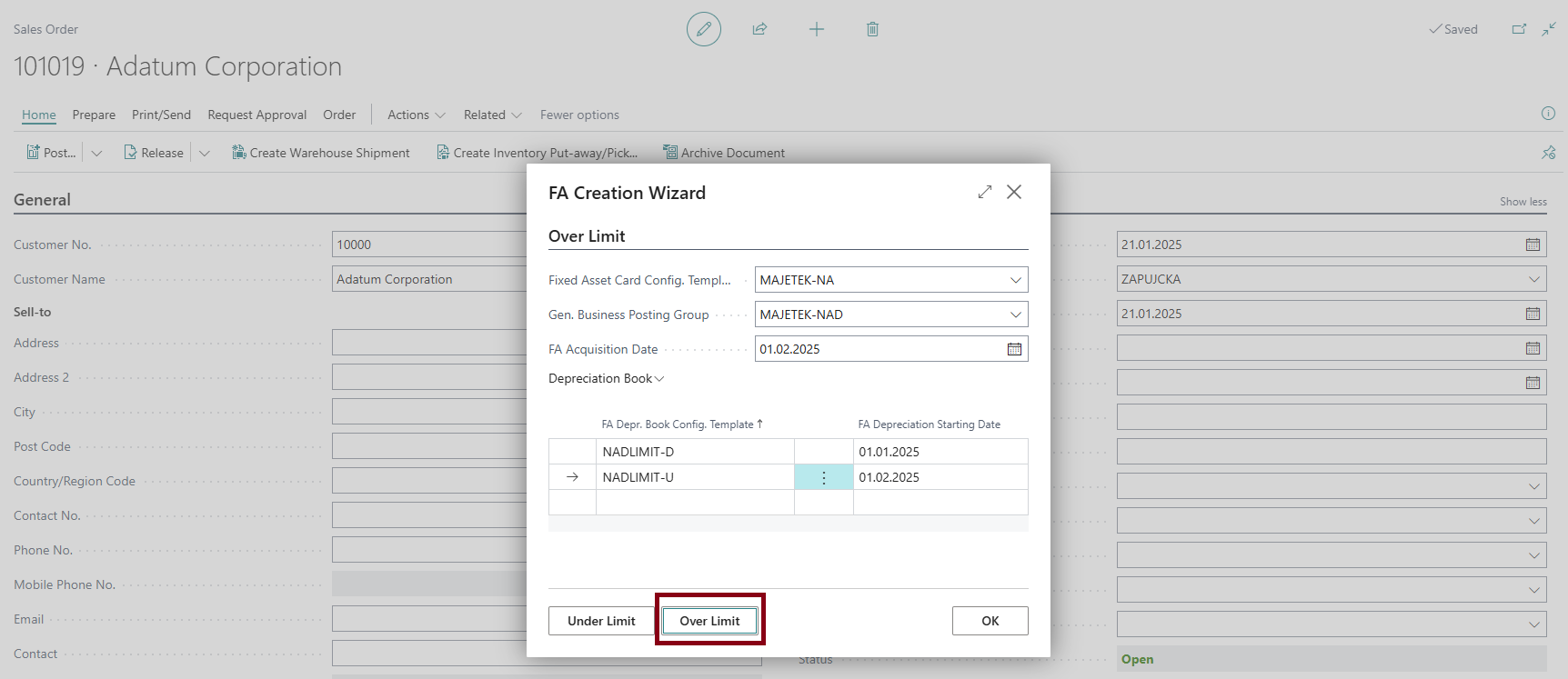Select the NADLIMIT-U cell
Screen dimensions: 1568x679
tap(695, 477)
